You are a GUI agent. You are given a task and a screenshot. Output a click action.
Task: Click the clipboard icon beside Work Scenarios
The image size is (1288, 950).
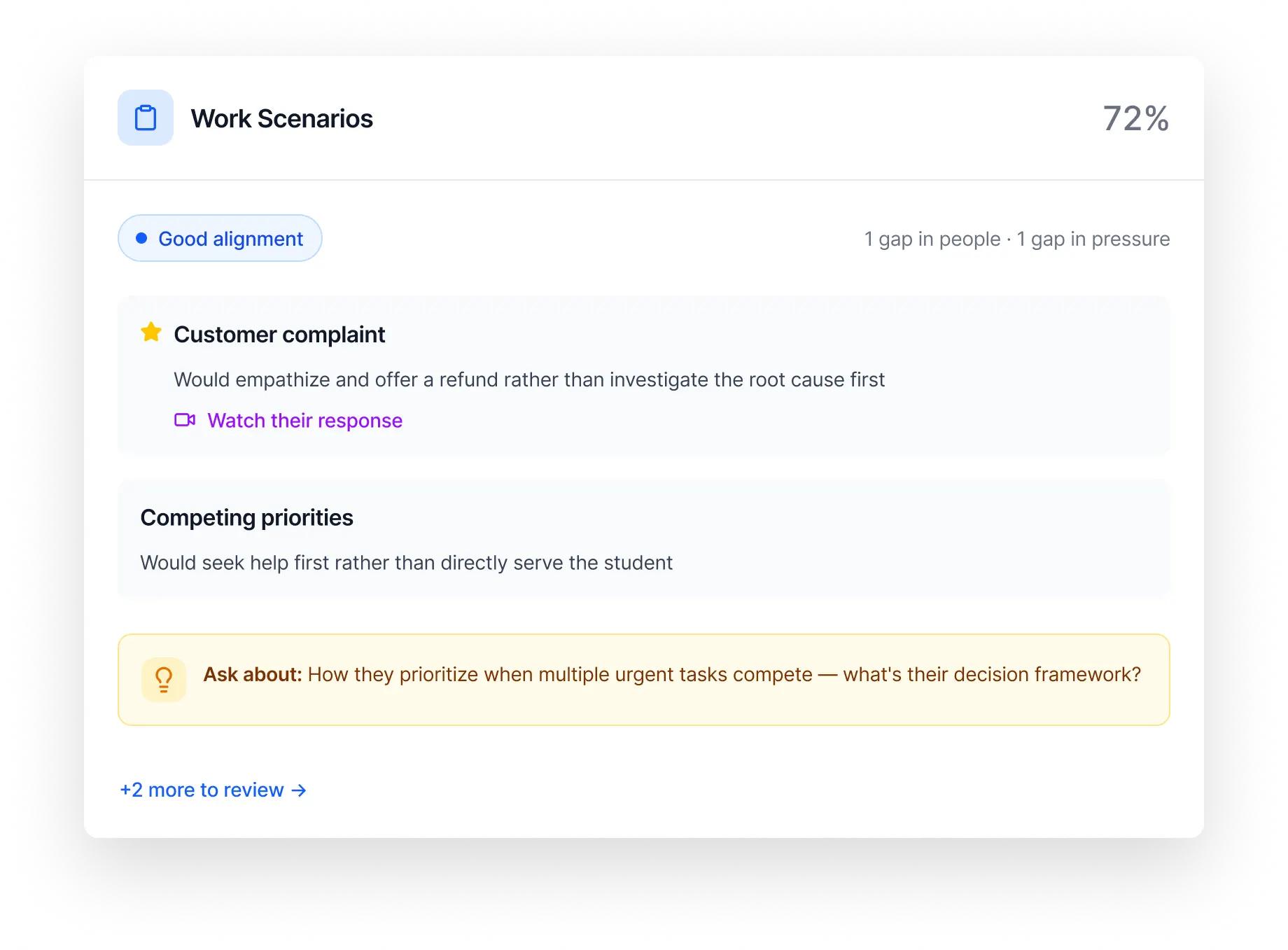[x=146, y=118]
